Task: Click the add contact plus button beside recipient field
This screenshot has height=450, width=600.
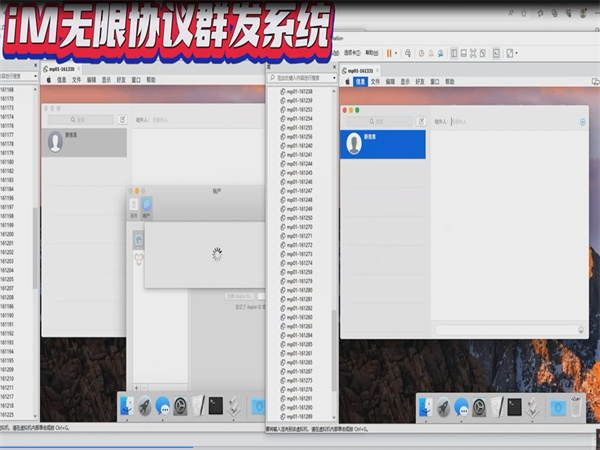Action: 582,121
